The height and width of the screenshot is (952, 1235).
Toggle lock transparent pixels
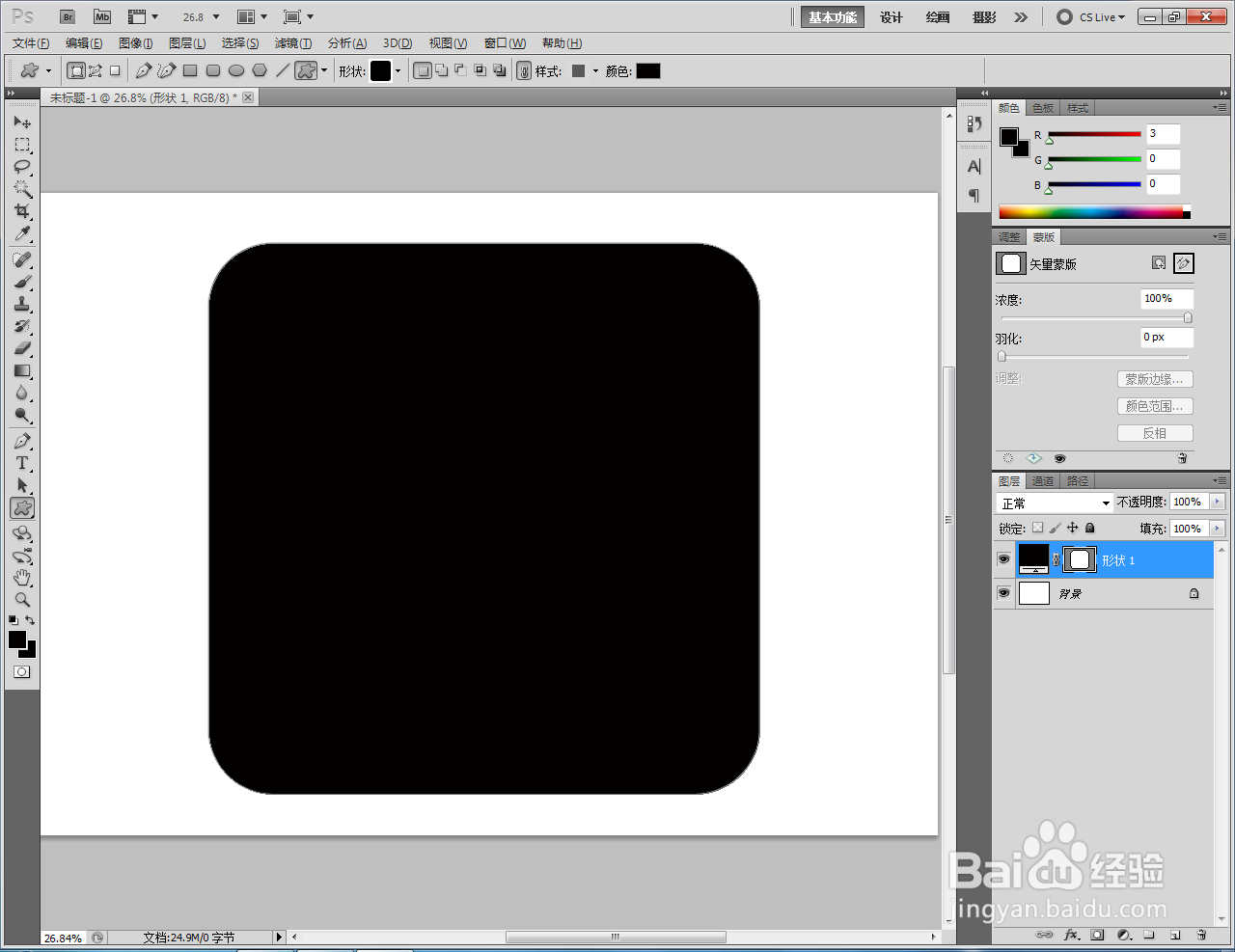[x=1037, y=528]
